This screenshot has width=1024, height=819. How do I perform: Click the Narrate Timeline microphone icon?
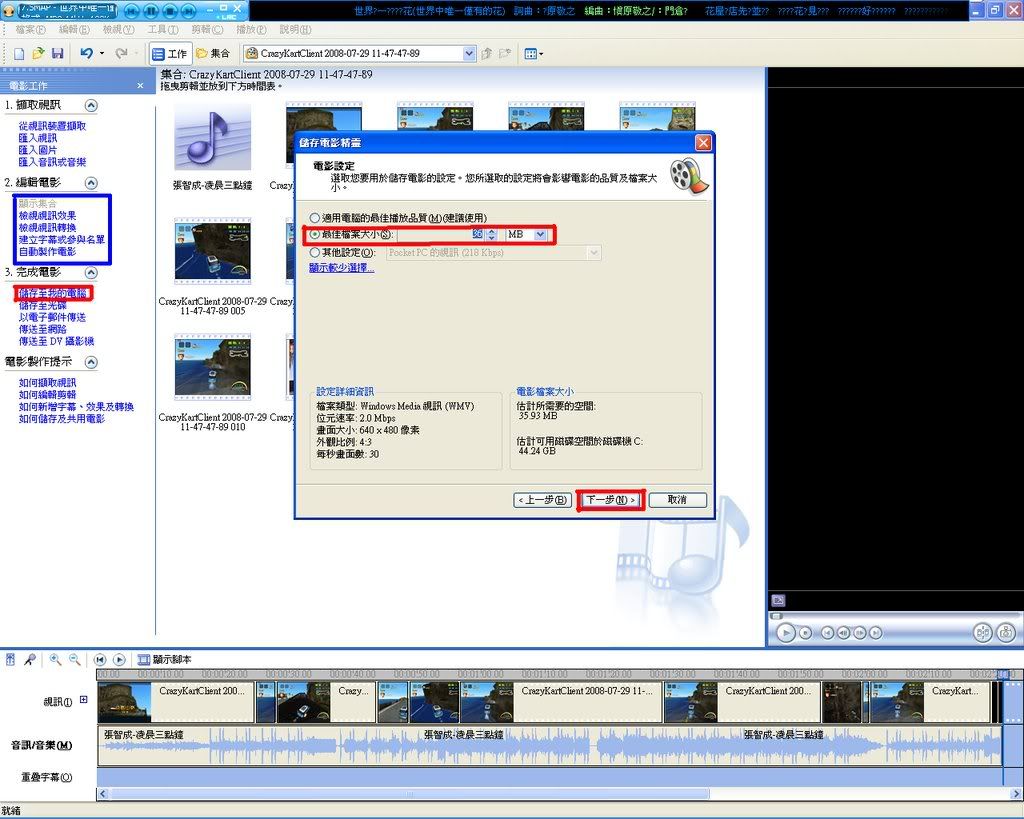click(x=31, y=660)
